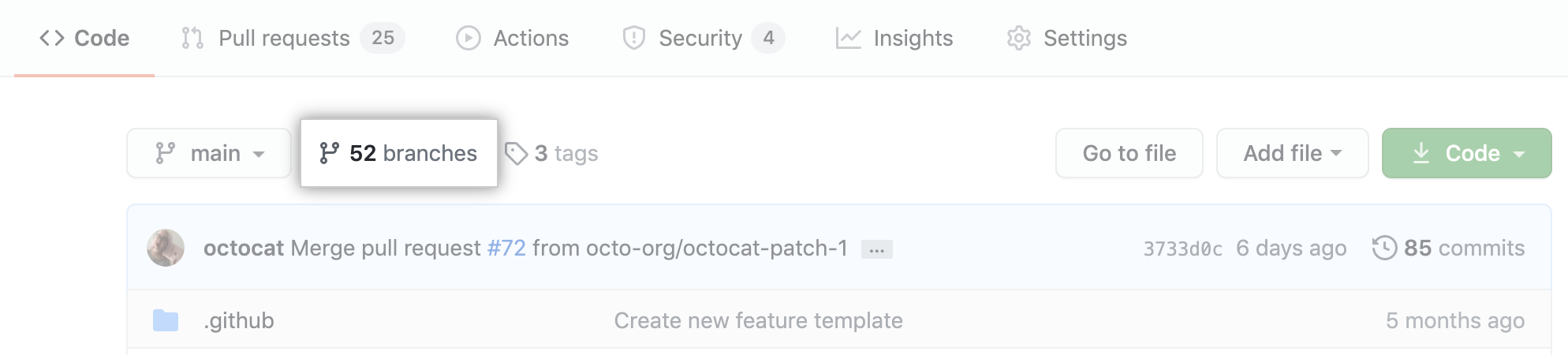This screenshot has width=1568, height=355.
Task: Open the octocat author link
Action: click(243, 248)
